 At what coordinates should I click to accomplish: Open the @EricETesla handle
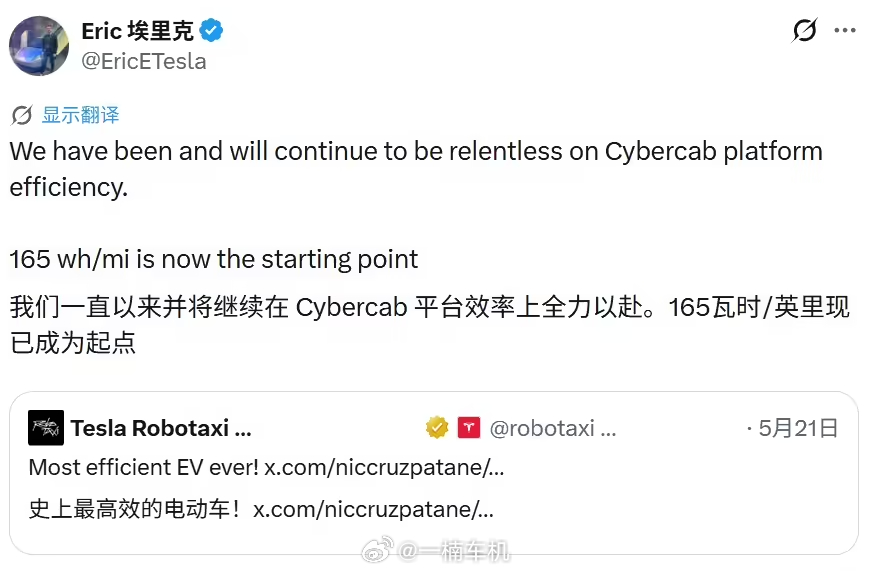pos(143,61)
